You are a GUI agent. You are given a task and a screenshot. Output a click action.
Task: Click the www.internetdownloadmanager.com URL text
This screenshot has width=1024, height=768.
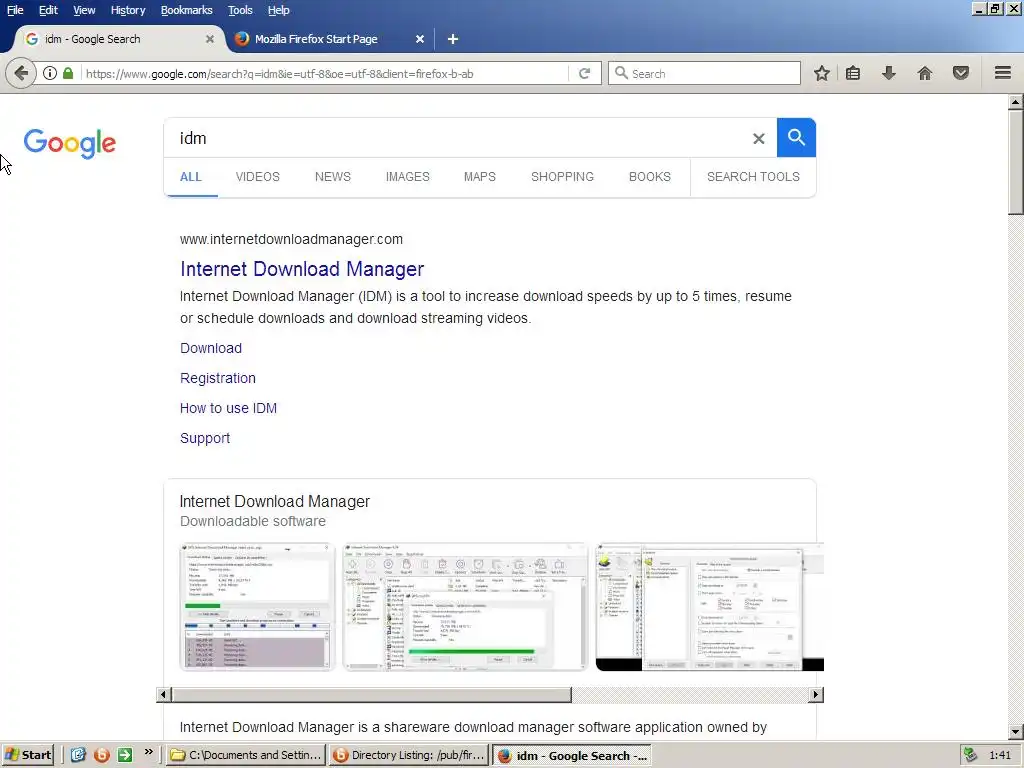(291, 239)
